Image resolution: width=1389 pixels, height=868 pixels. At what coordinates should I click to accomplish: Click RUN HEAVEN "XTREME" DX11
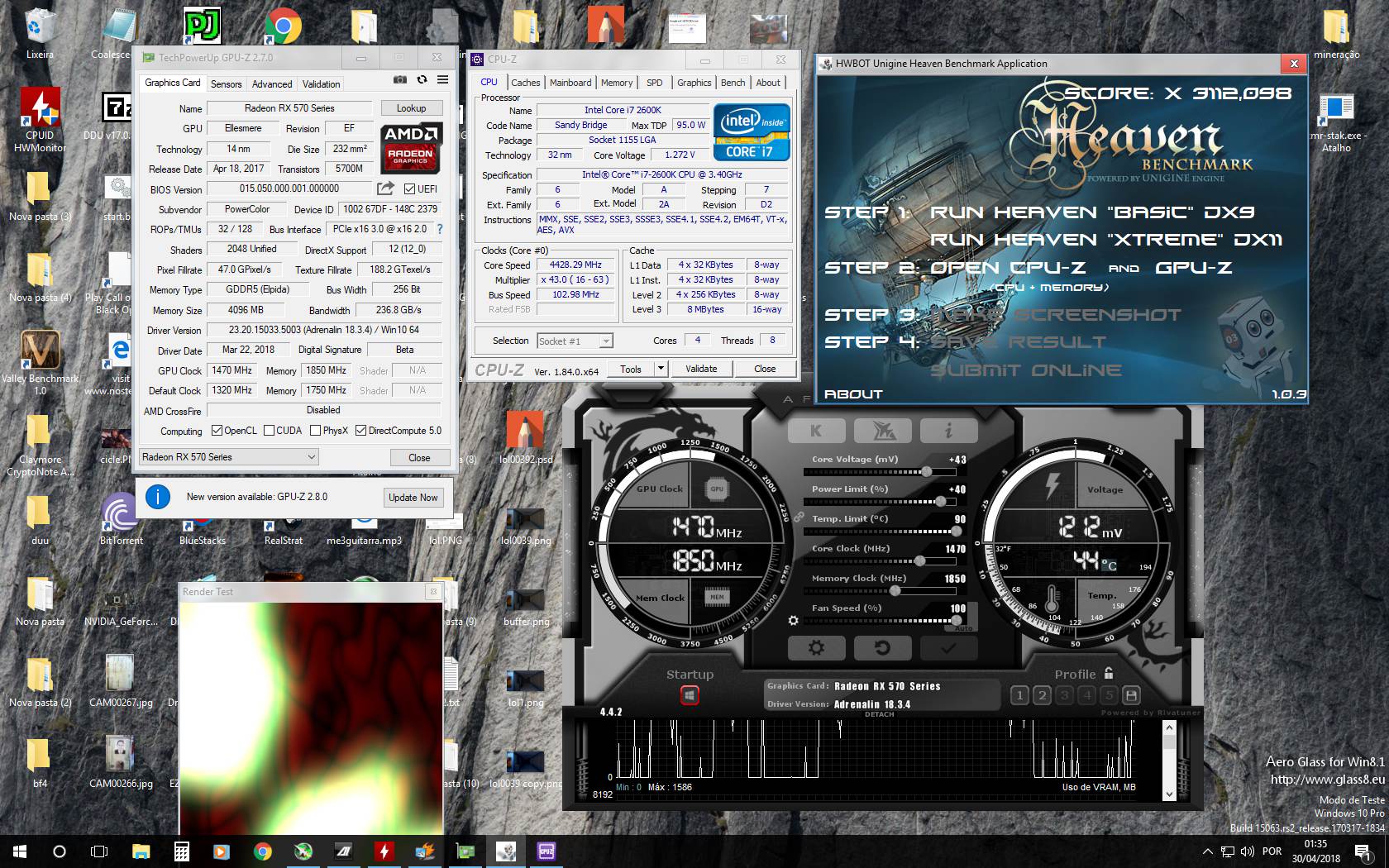(1105, 240)
